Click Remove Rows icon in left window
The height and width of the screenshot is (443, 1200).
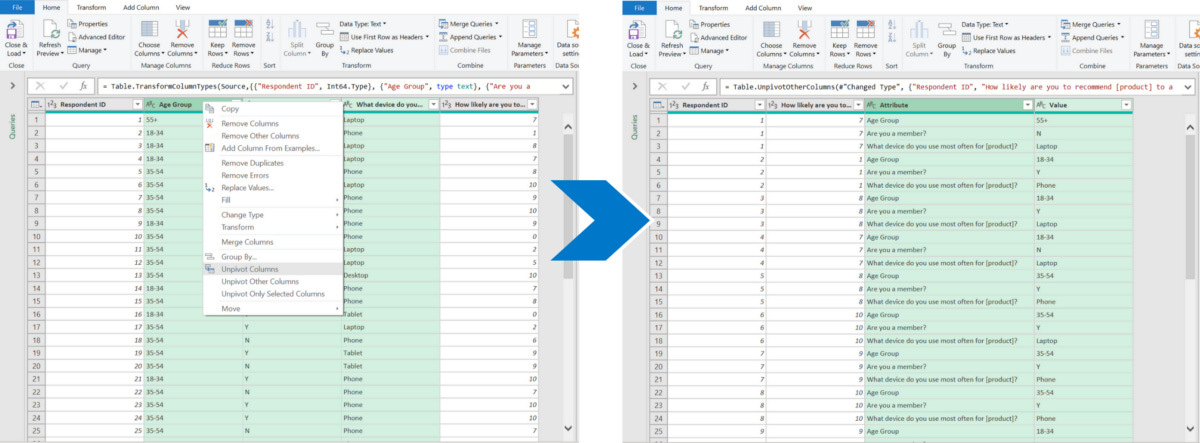244,29
